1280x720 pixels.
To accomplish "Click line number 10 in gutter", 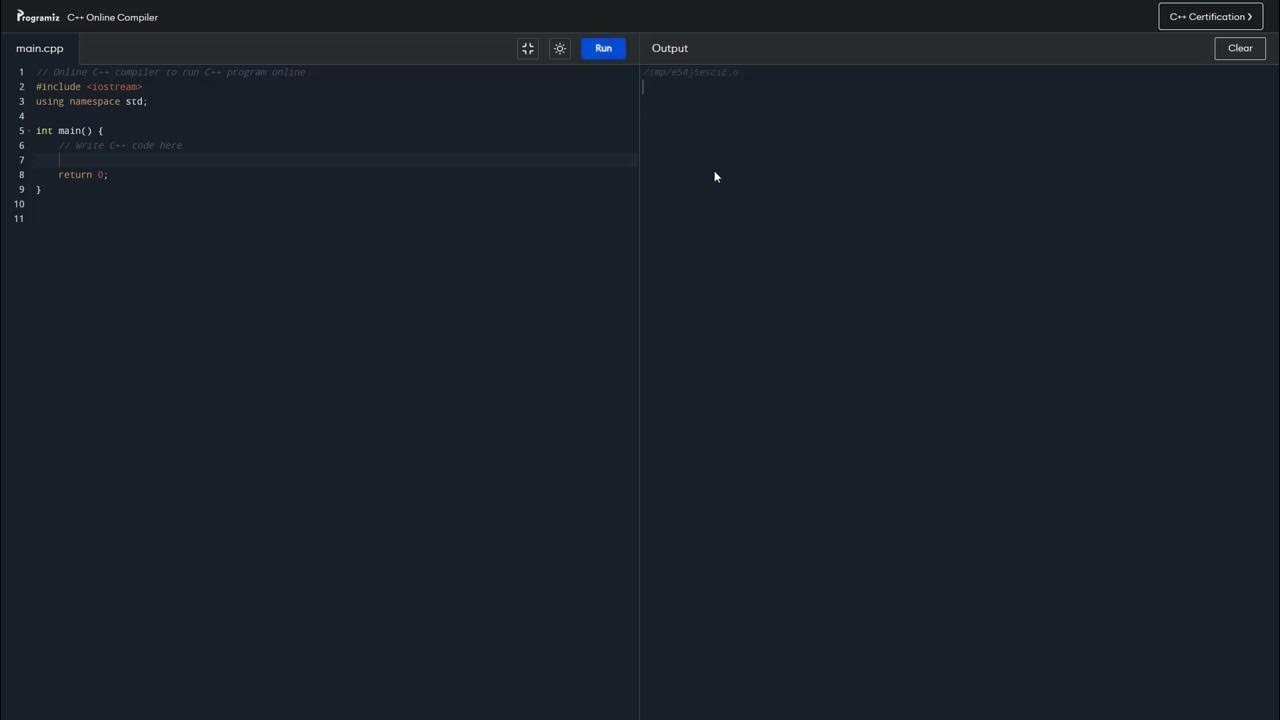I will point(19,204).
